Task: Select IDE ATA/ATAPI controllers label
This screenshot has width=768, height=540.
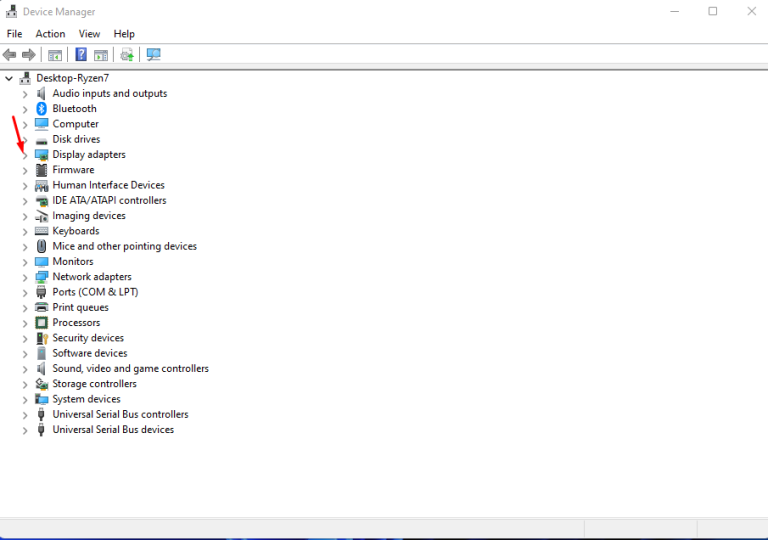Action: [x=109, y=200]
